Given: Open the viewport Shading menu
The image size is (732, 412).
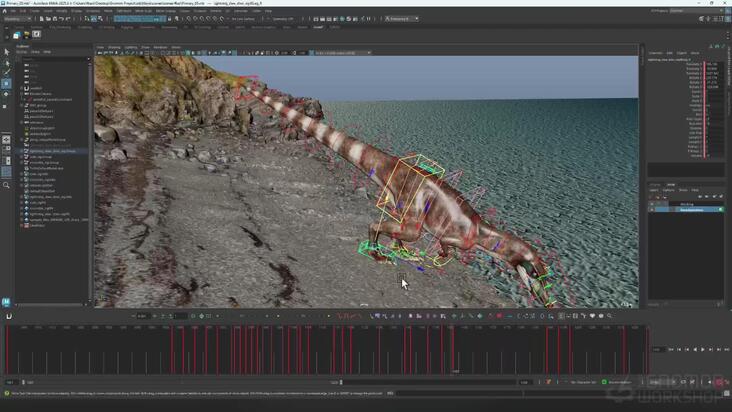Looking at the screenshot, I should (114, 47).
